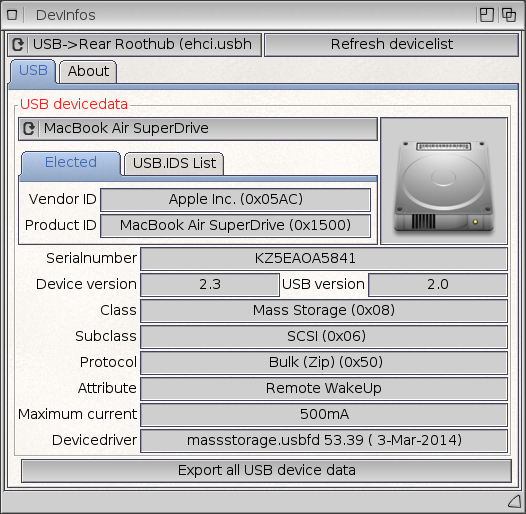The width and height of the screenshot is (526, 514).
Task: Click the Vendor ID field Apple Inc. (0x05AC)
Action: 235,200
